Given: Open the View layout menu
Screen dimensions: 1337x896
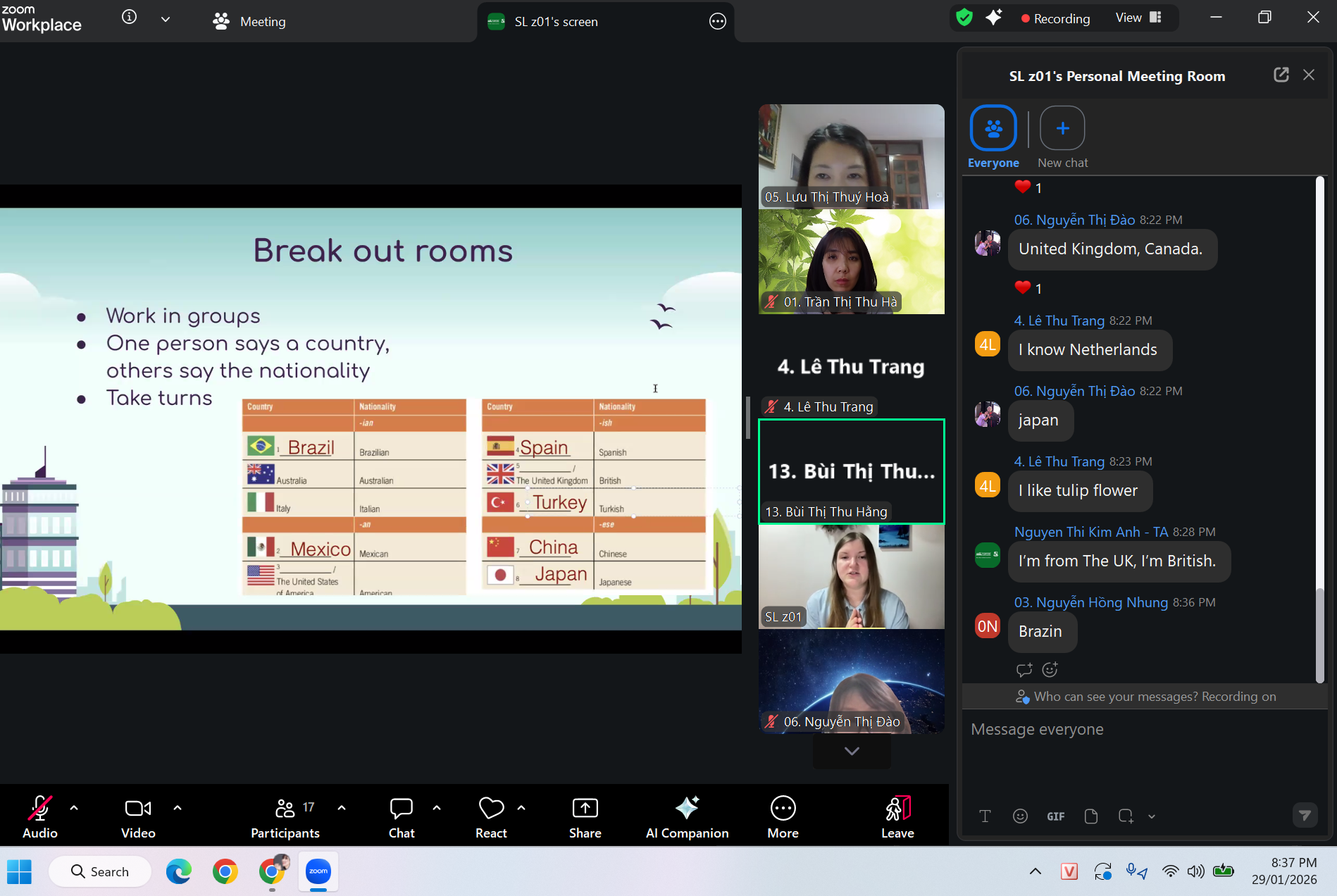Looking at the screenshot, I should (1138, 18).
